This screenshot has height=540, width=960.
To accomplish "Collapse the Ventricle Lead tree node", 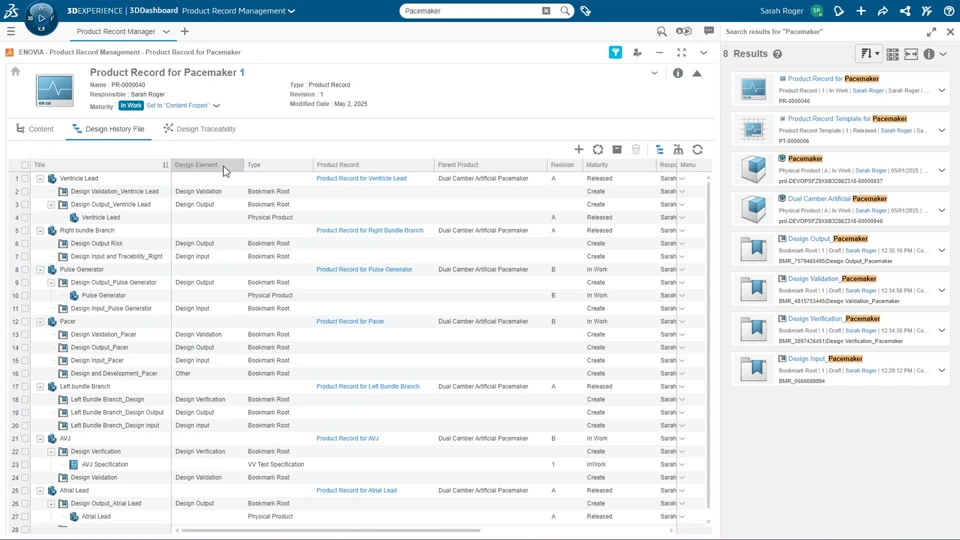I will pos(40,179).
